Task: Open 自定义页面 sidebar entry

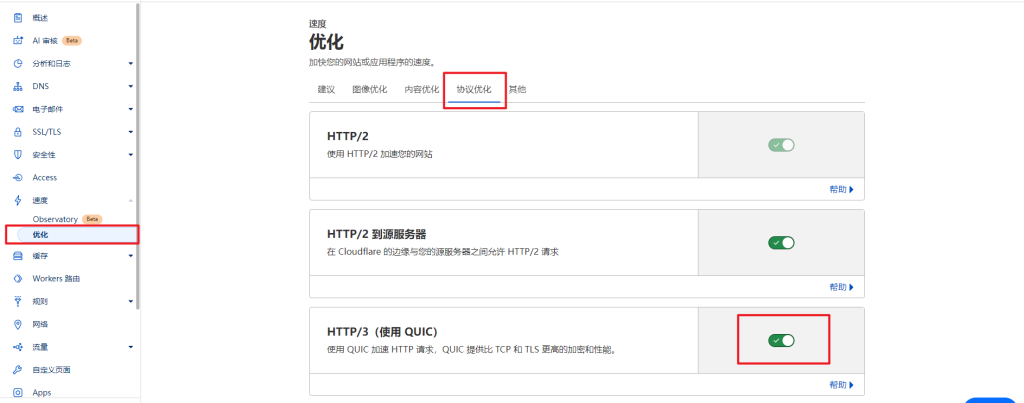Action: [52, 370]
